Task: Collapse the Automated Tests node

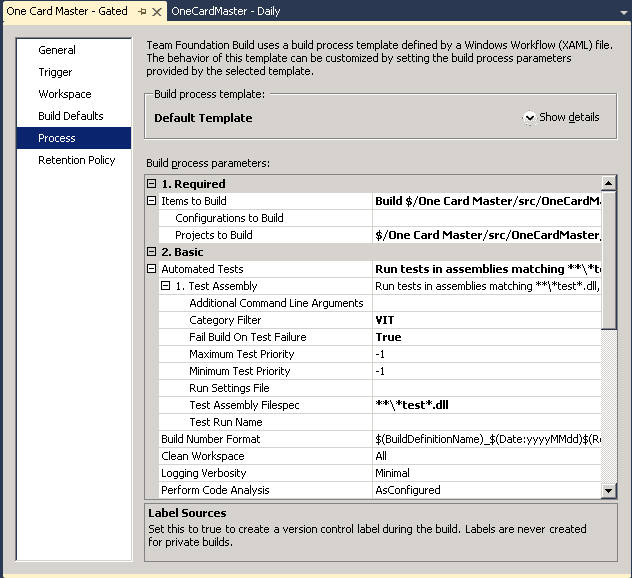Action: (x=152, y=269)
